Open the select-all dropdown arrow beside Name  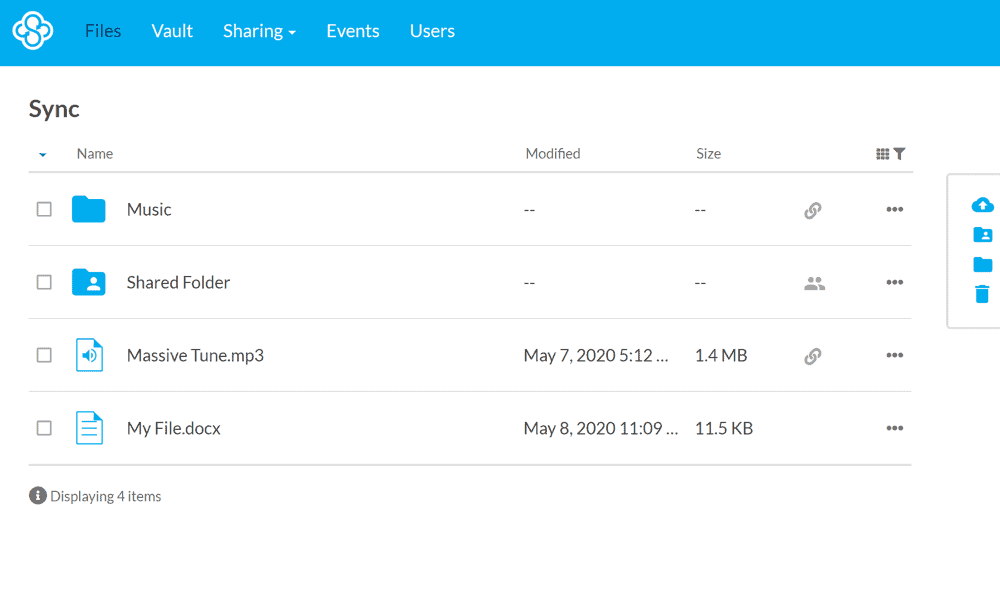point(42,155)
